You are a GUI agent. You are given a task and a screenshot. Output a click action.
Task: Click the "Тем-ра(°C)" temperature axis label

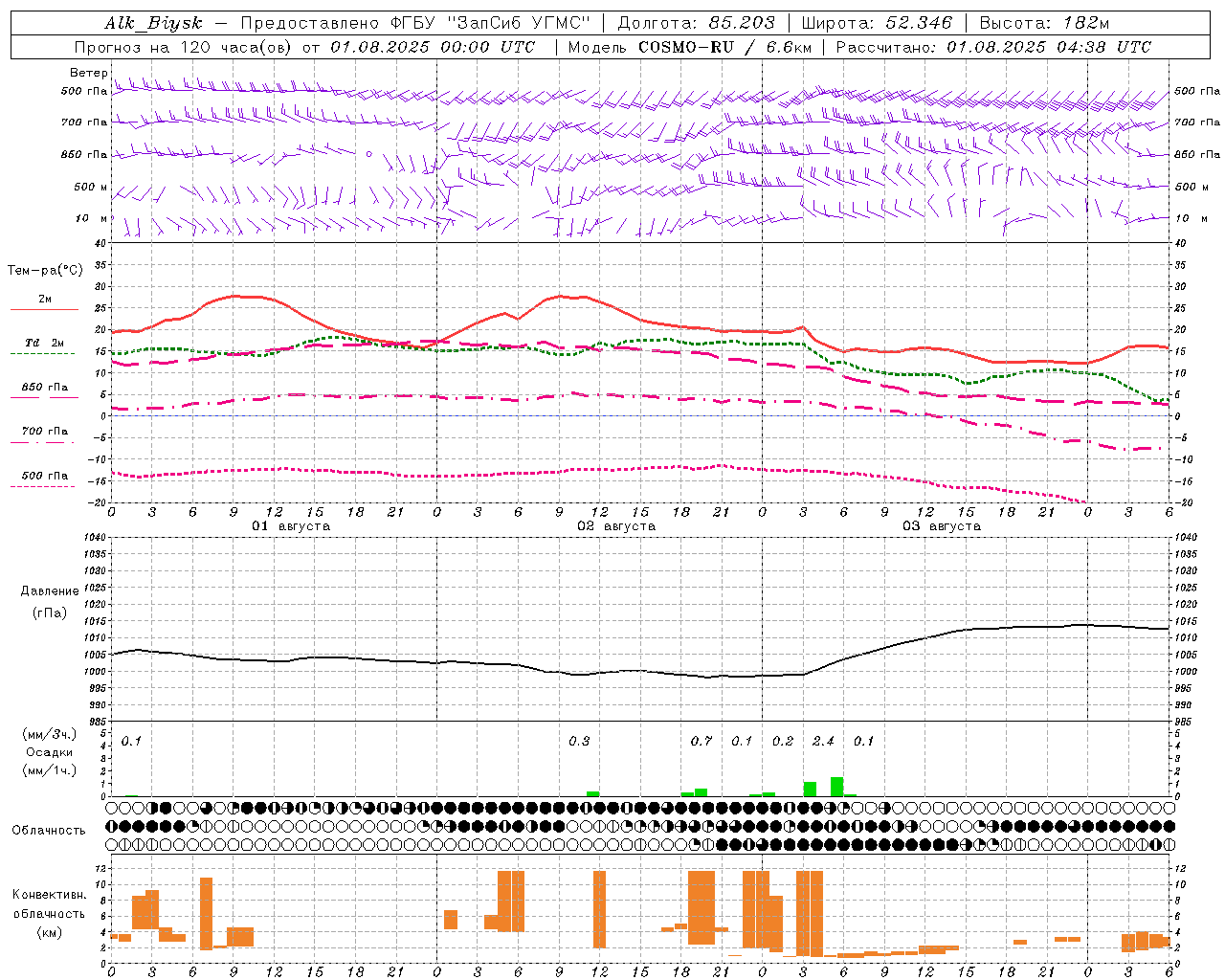coord(45,271)
